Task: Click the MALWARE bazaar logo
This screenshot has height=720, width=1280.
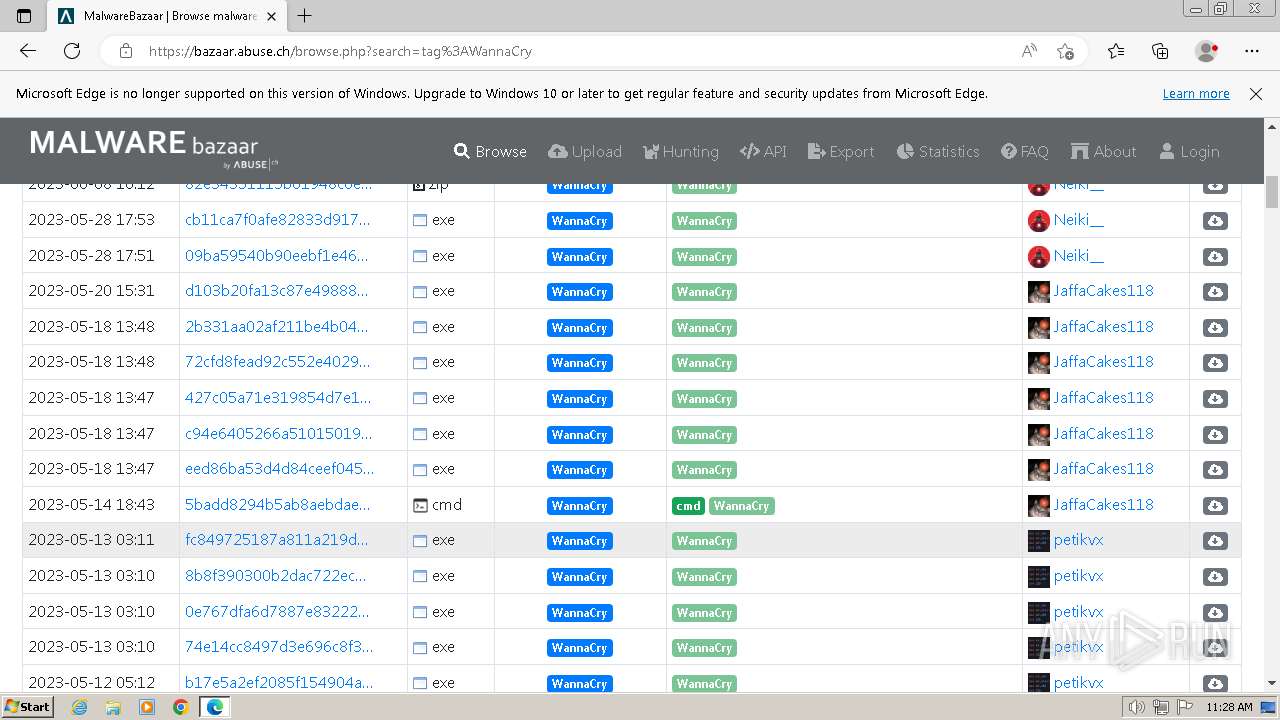Action: tap(154, 148)
